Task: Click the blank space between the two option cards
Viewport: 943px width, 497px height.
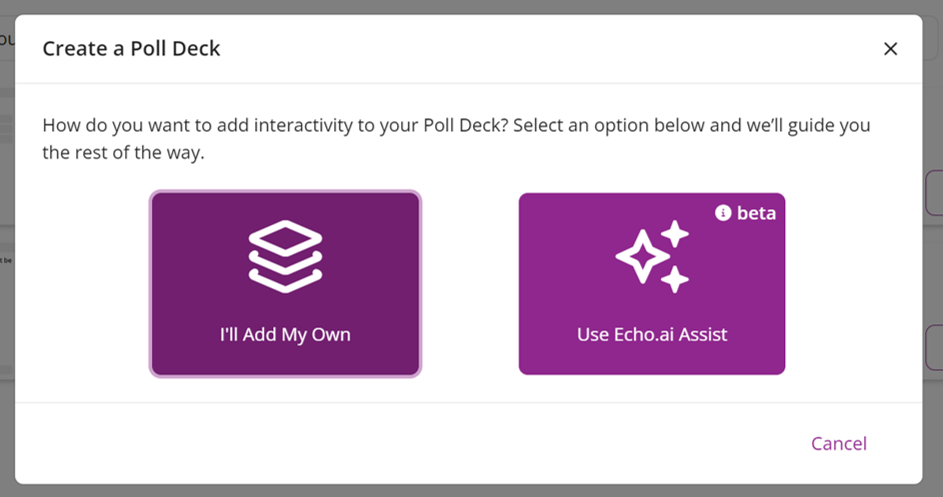Action: [470, 284]
